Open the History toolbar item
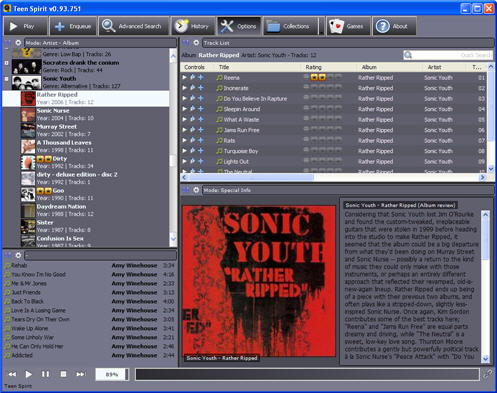 pyautogui.click(x=192, y=26)
